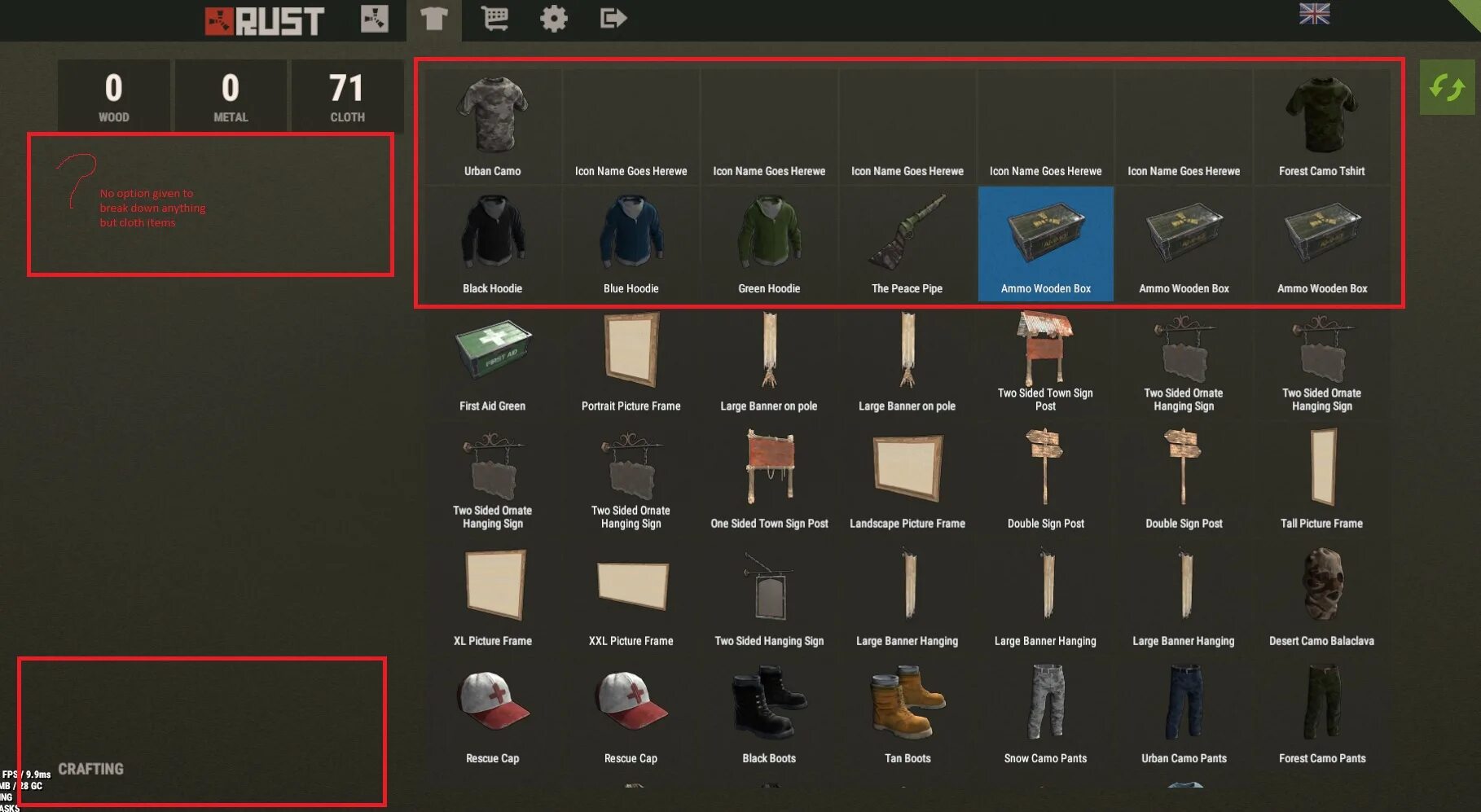
Task: Click the exit door arrow icon
Action: point(613,18)
